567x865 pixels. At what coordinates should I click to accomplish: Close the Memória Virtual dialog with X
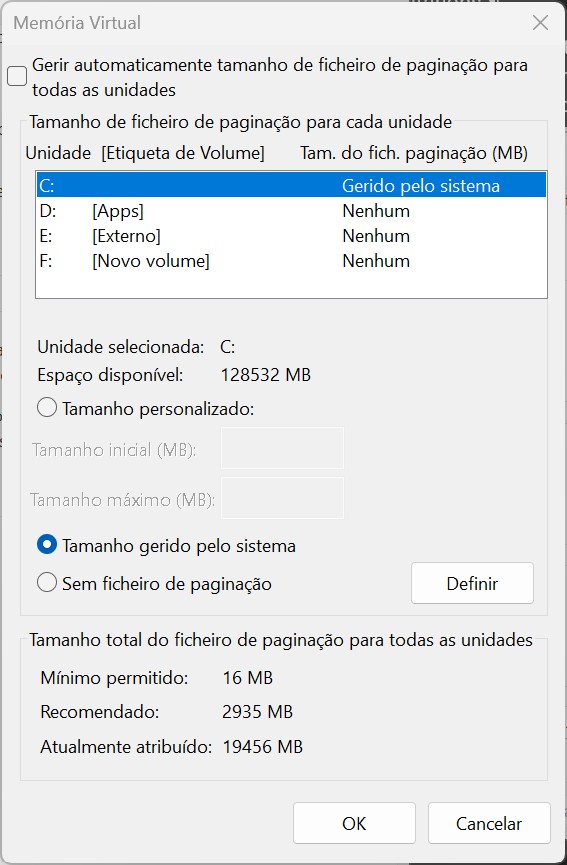[x=540, y=23]
